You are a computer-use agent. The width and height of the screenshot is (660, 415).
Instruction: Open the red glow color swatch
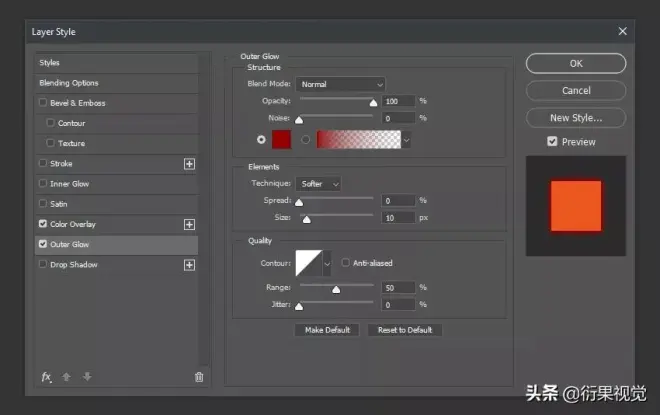click(x=282, y=139)
